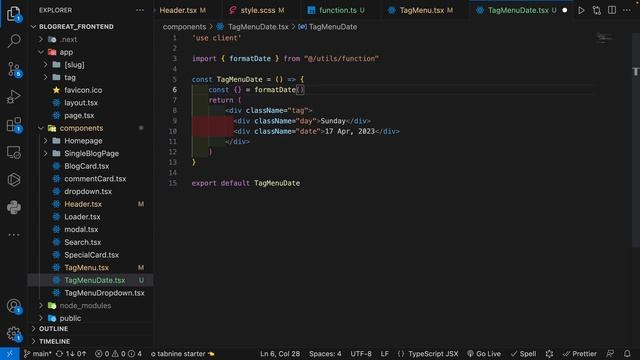Image resolution: width=640 pixels, height=360 pixels.
Task: Expand the .next folder
Action: tap(68, 40)
